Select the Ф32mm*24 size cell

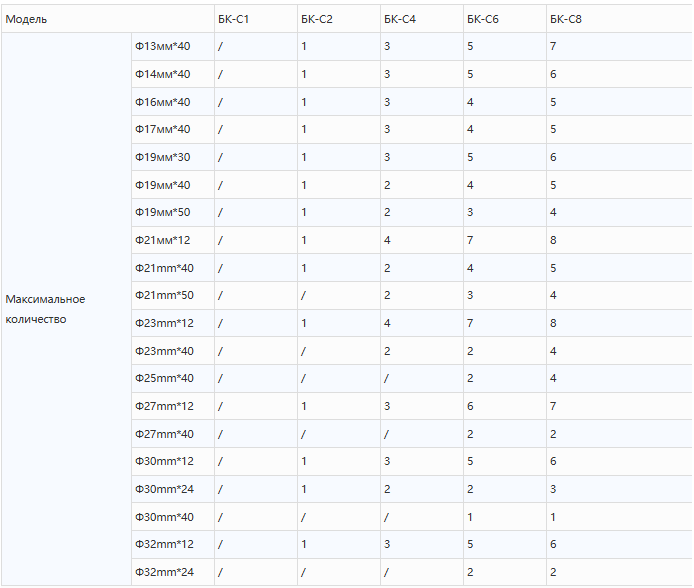click(162, 572)
